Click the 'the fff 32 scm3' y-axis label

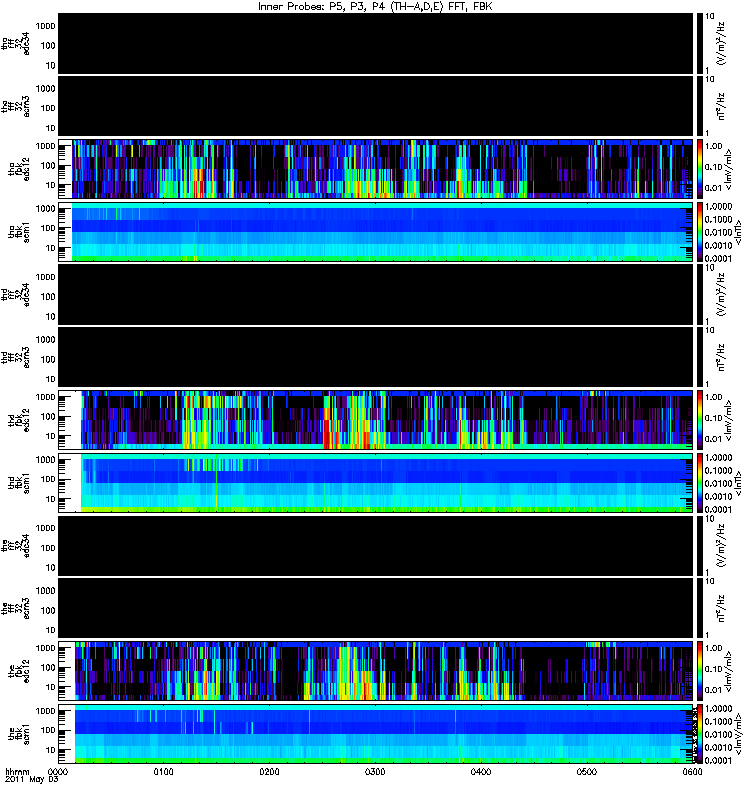point(16,608)
